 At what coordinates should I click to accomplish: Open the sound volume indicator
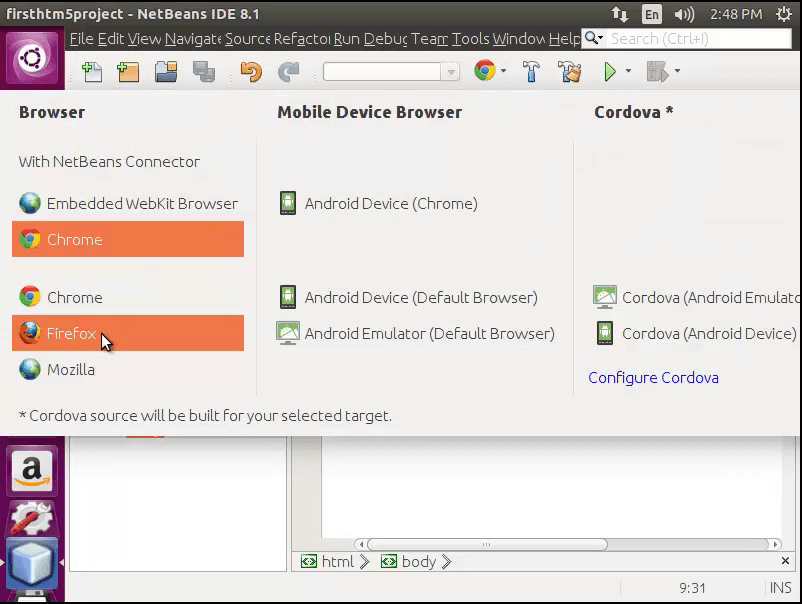tap(684, 14)
